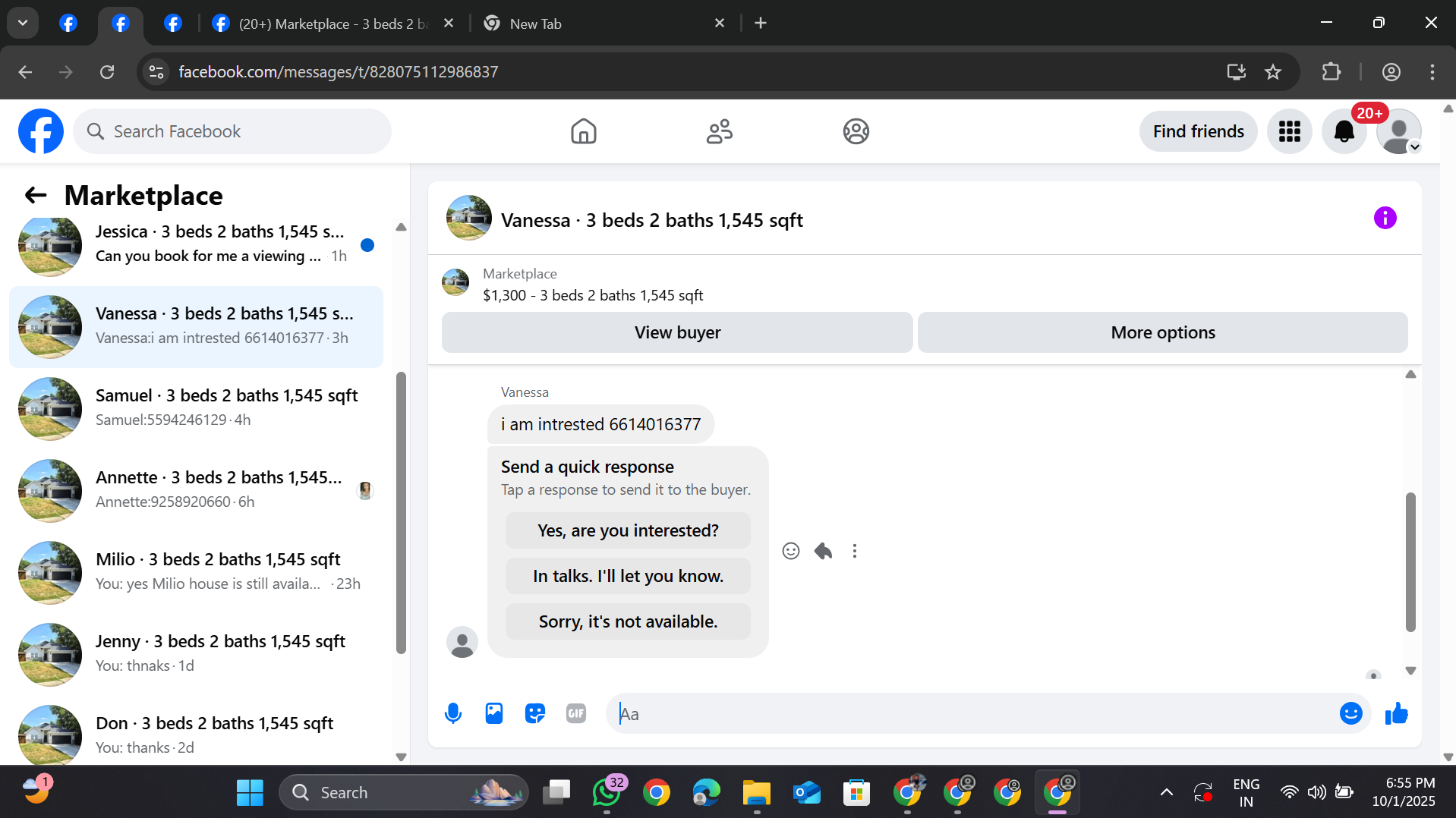Open Chrome three-dot menu
The image size is (1456, 818).
click(1432, 72)
